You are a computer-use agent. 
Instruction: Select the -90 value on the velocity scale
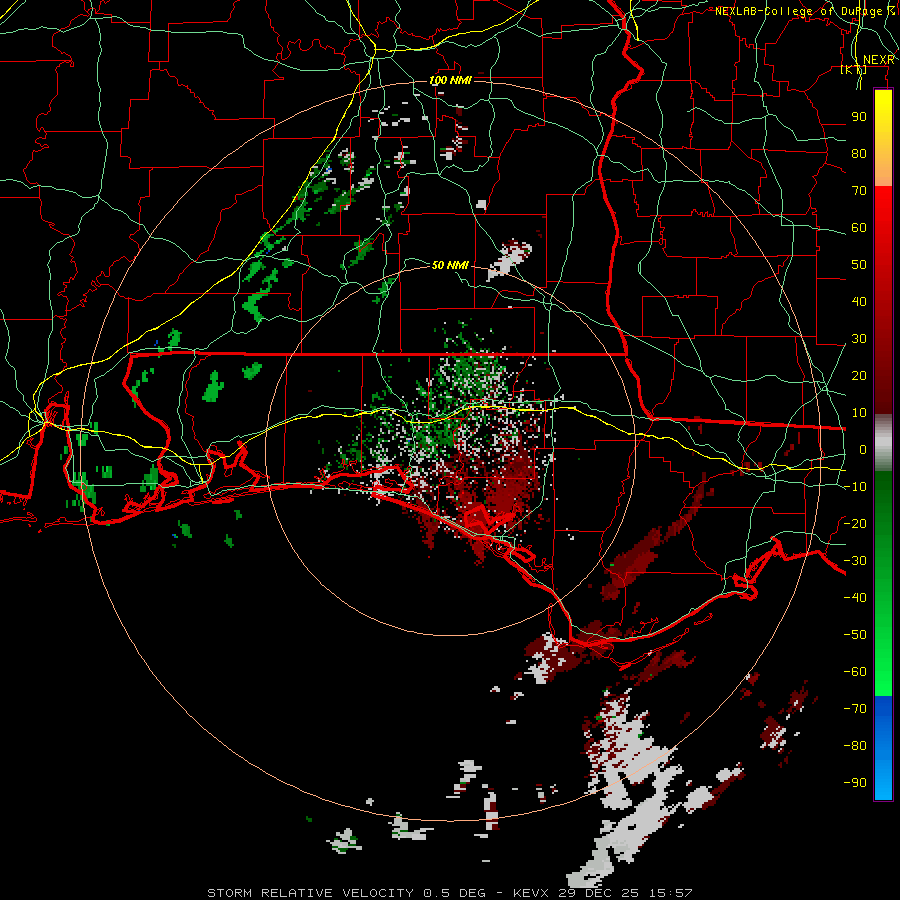(855, 783)
